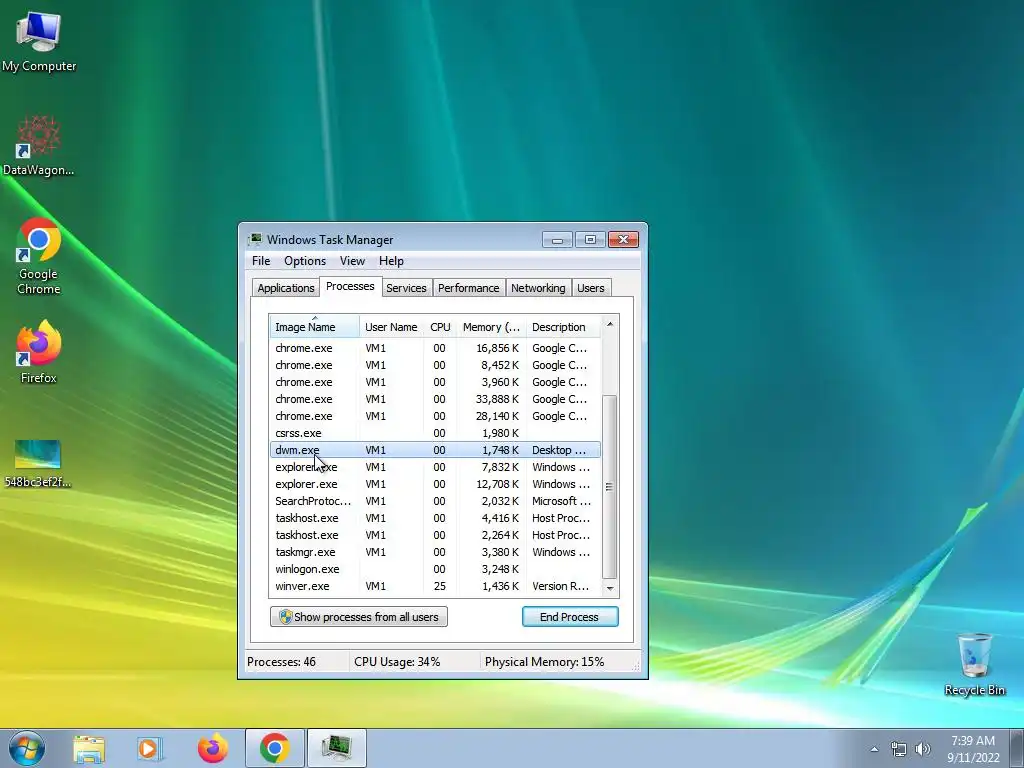Click the Task Manager taskbar button
Viewport: 1024px width, 768px height.
(x=337, y=748)
